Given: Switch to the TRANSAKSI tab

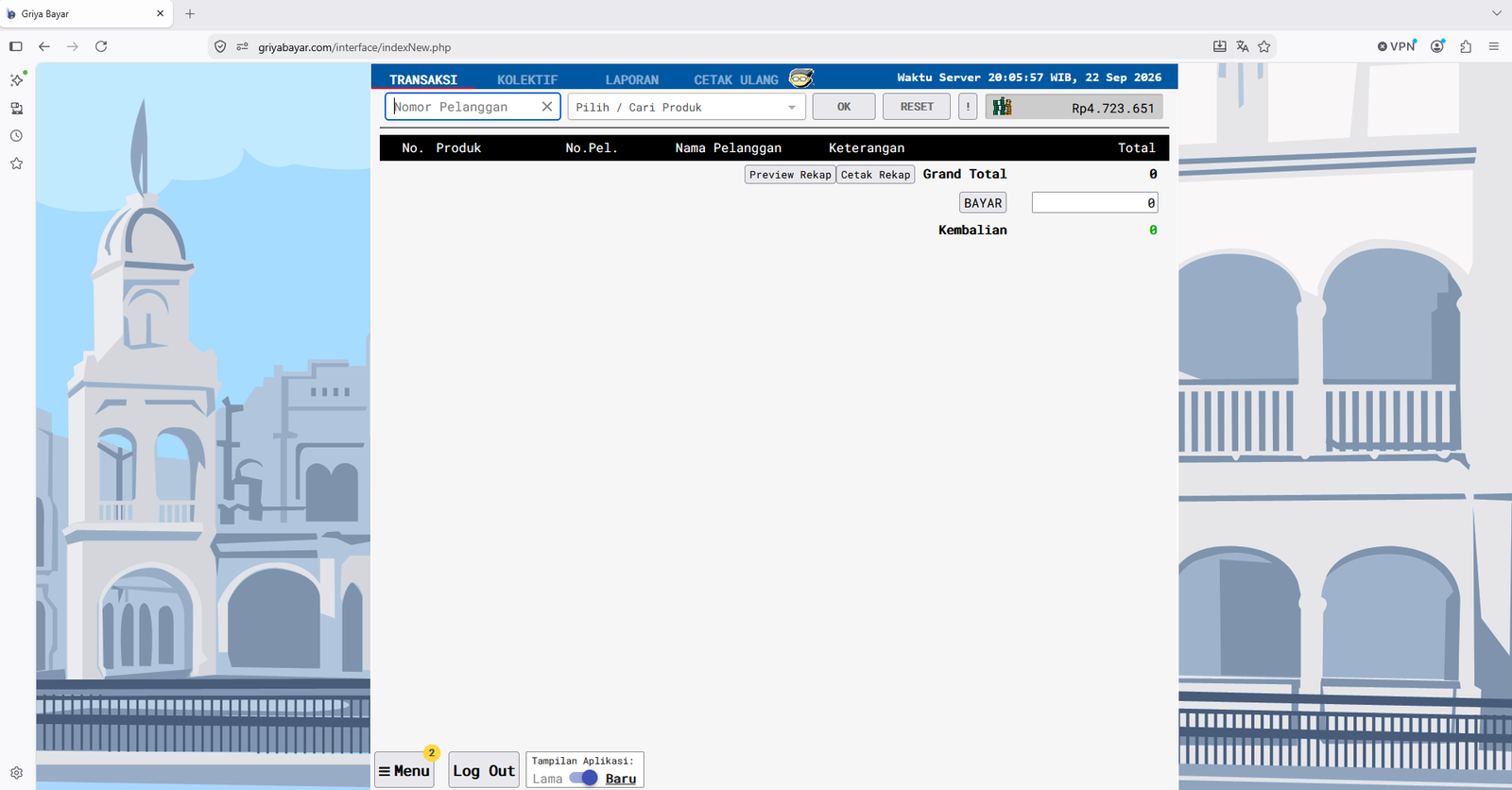Looking at the screenshot, I should tap(423, 80).
